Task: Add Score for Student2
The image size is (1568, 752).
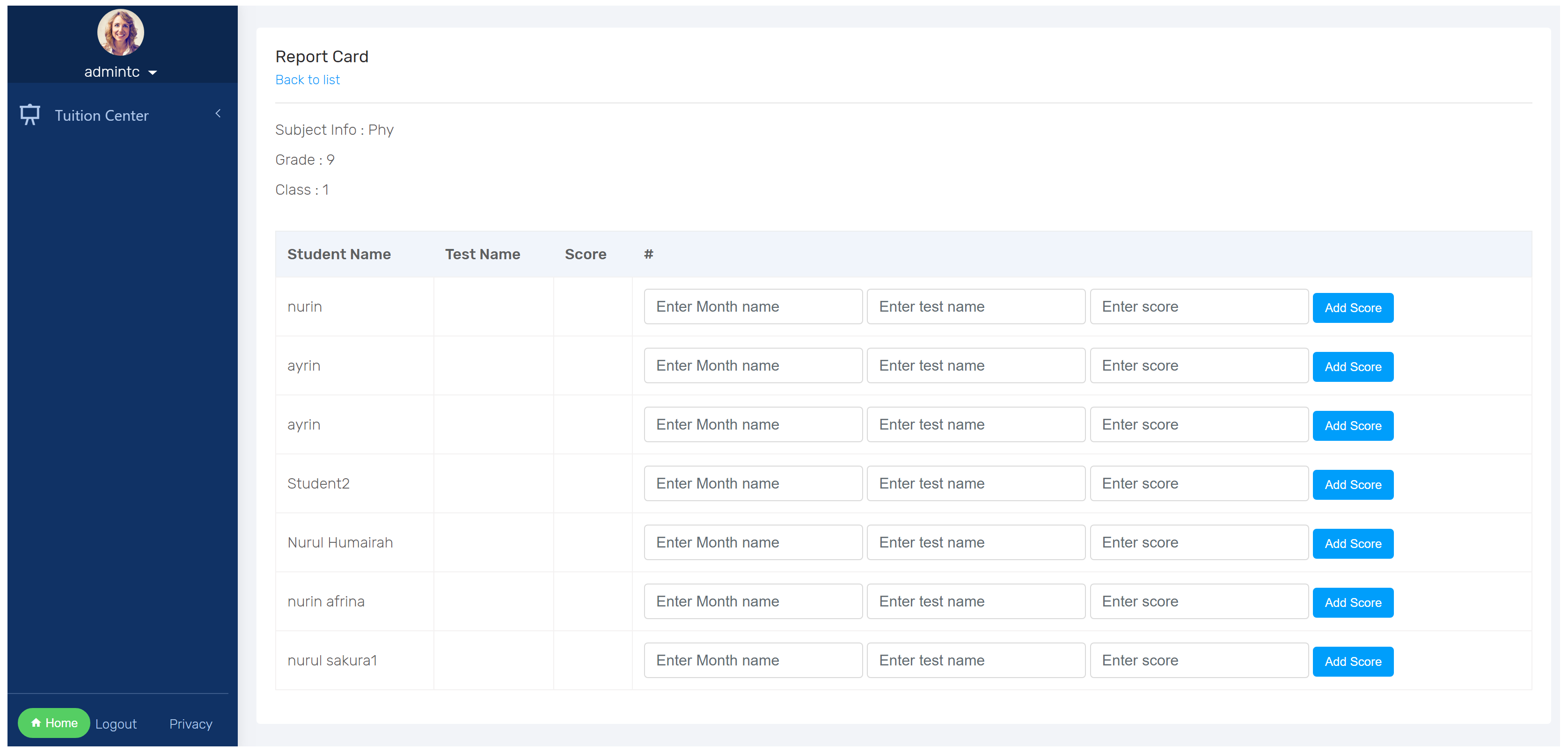Action: coord(1353,485)
